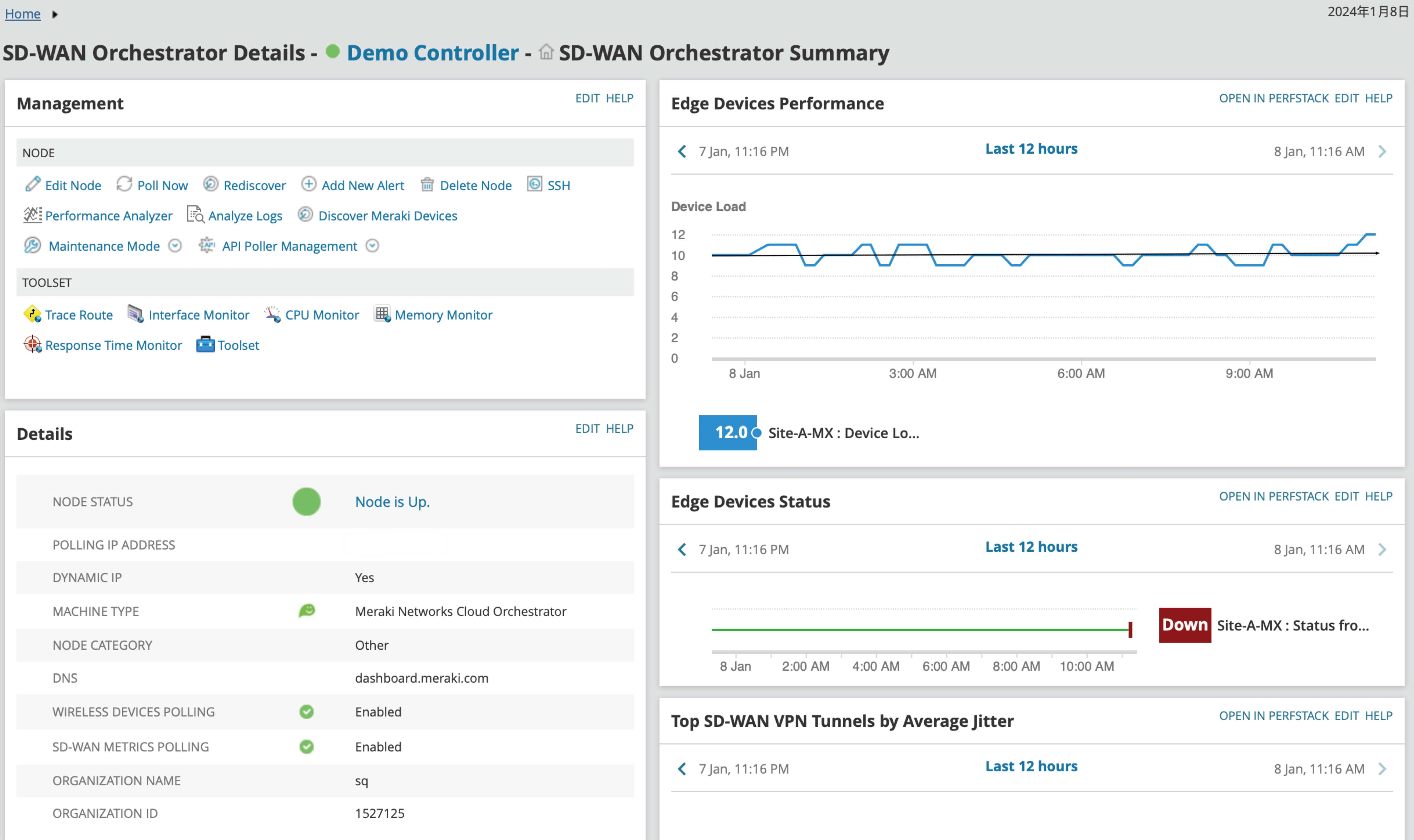Click the Node is Up status link
This screenshot has height=840, width=1414.
(x=392, y=502)
